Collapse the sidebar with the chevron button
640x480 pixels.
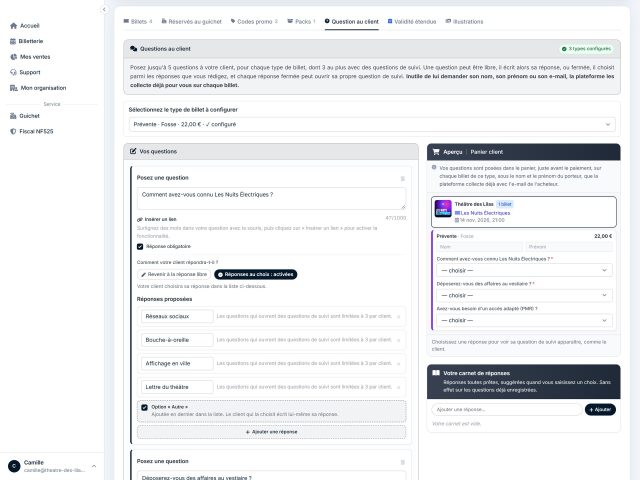[104, 9]
